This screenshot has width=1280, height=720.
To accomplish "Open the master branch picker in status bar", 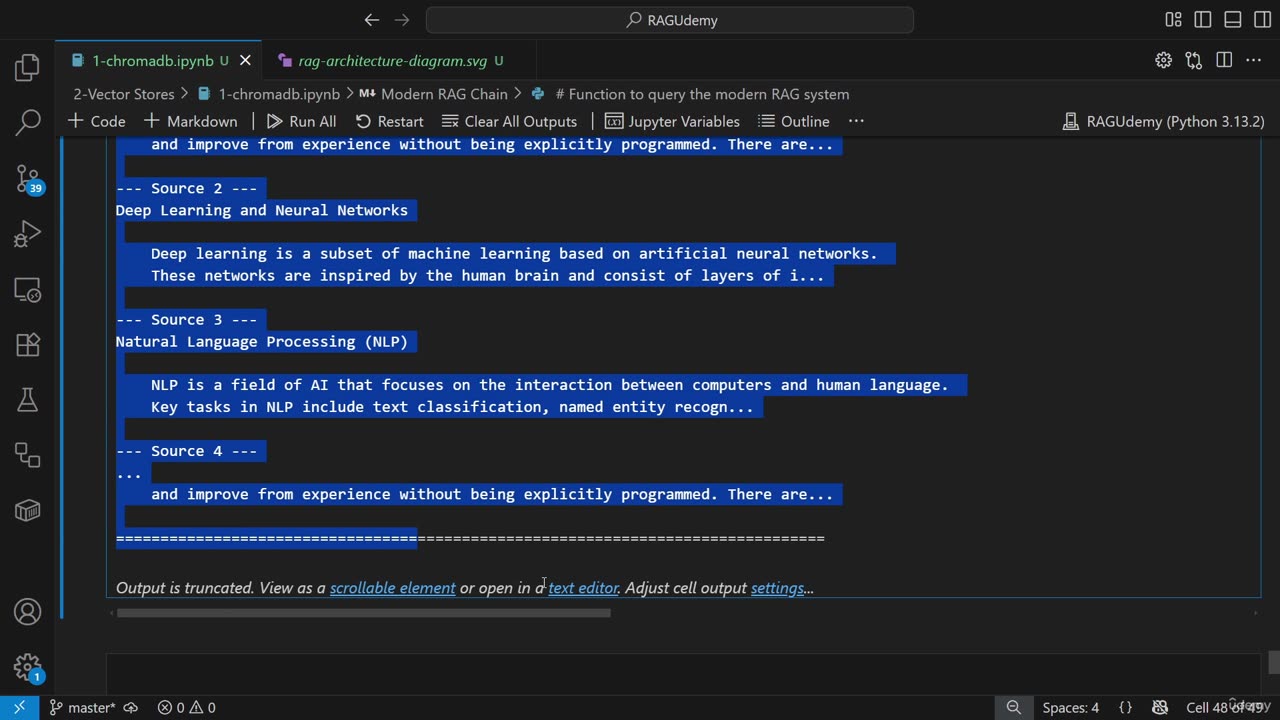I will pos(82,707).
